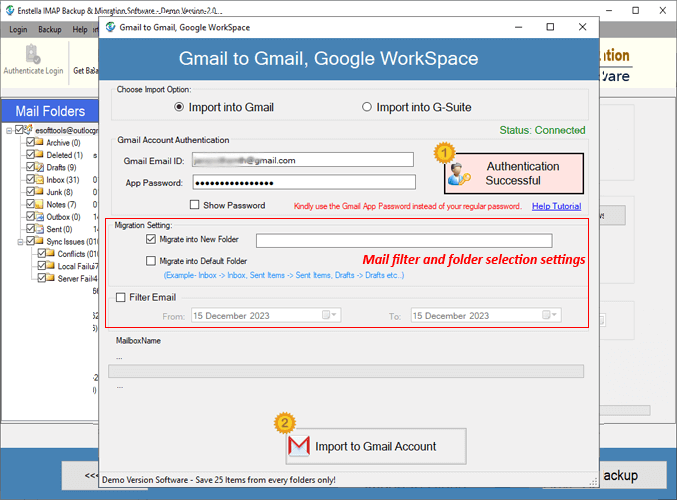Screen dimensions: 677x500
Task: Click the MailboxName label
Action: click(x=138, y=341)
